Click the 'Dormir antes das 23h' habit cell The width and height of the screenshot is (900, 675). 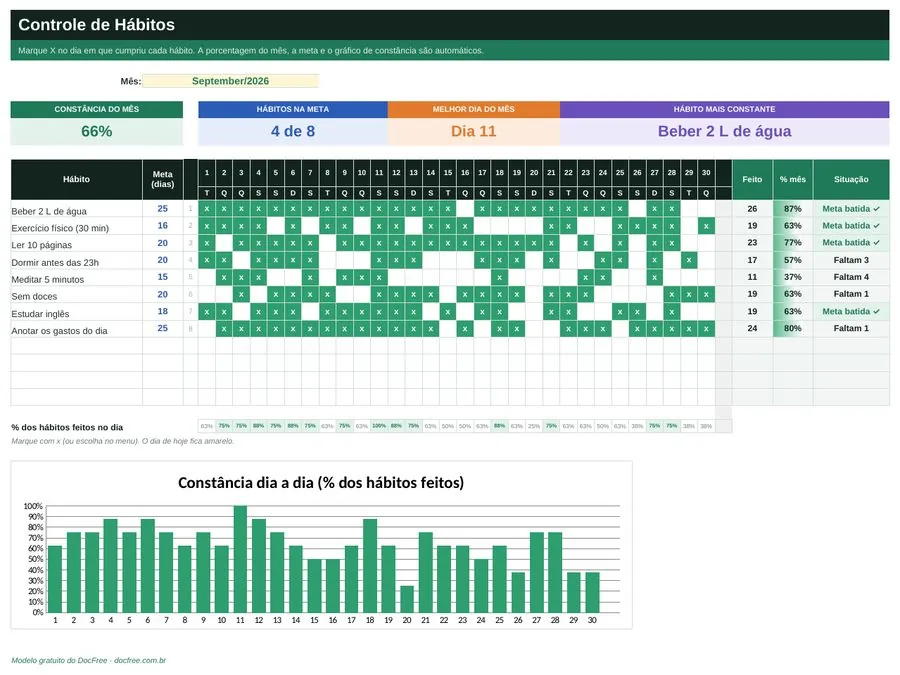pyautogui.click(x=76, y=262)
